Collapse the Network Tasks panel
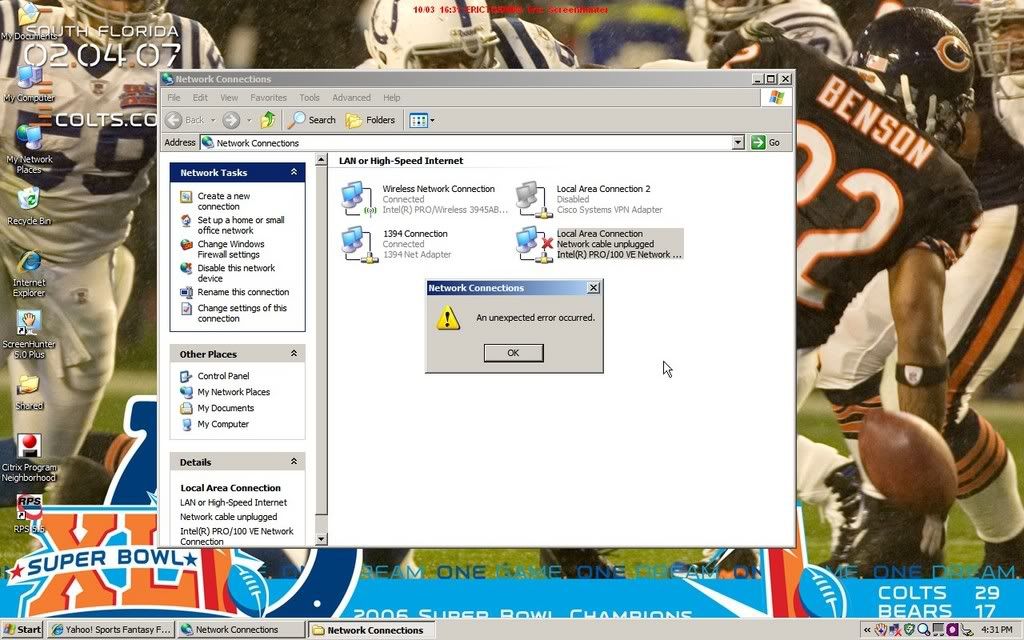Image resolution: width=1024 pixels, height=640 pixels. (x=294, y=172)
